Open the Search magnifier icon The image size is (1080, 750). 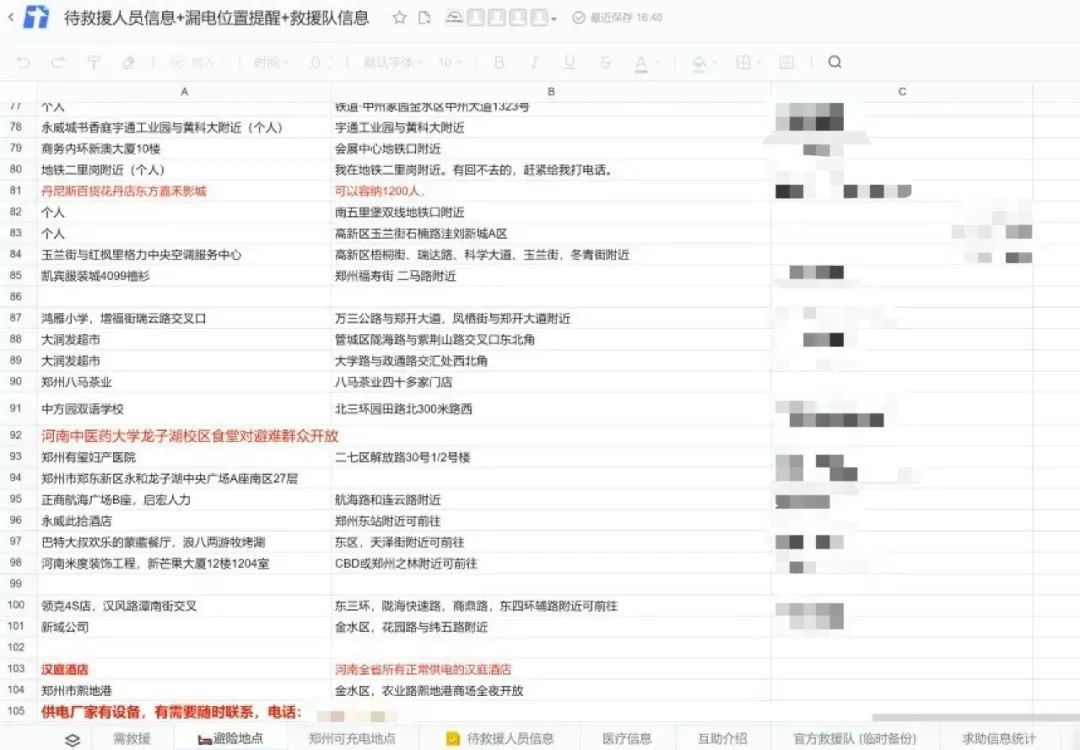tap(833, 62)
